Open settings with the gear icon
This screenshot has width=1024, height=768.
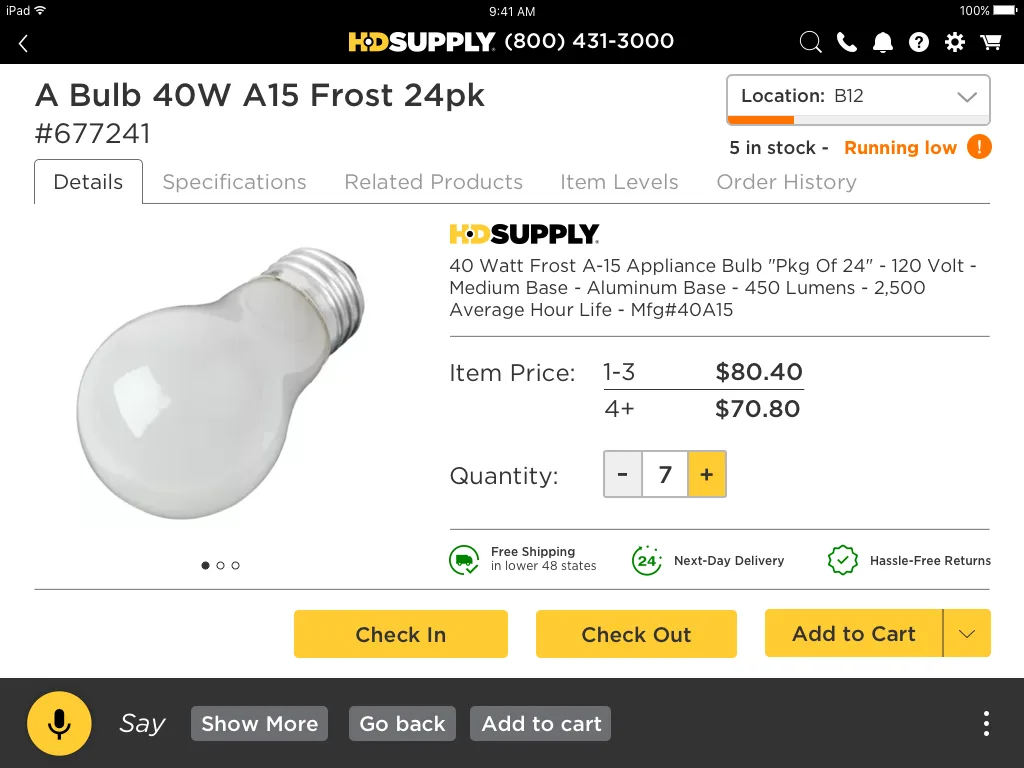(x=954, y=42)
